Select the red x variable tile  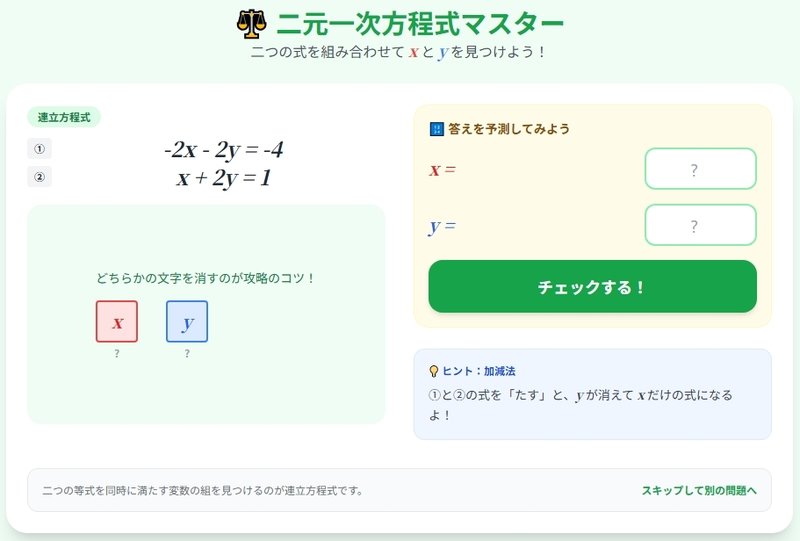117,322
